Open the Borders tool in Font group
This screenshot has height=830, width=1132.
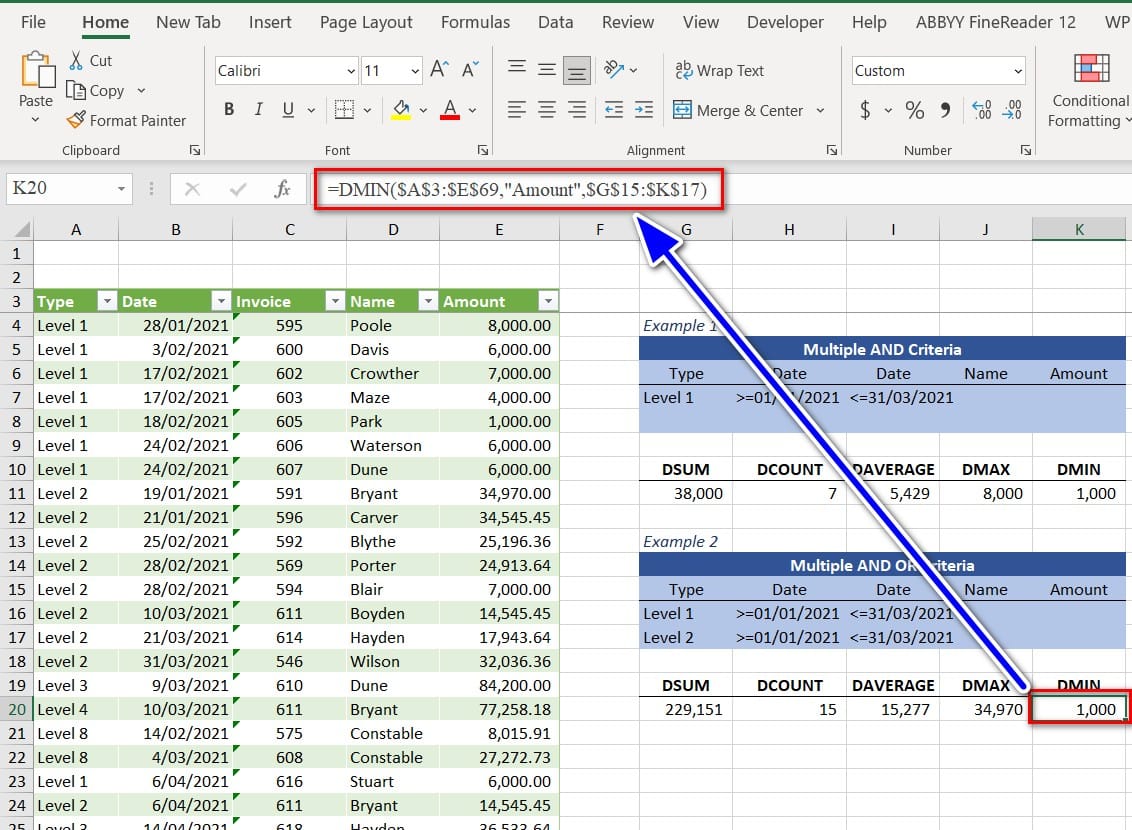pyautogui.click(x=343, y=110)
